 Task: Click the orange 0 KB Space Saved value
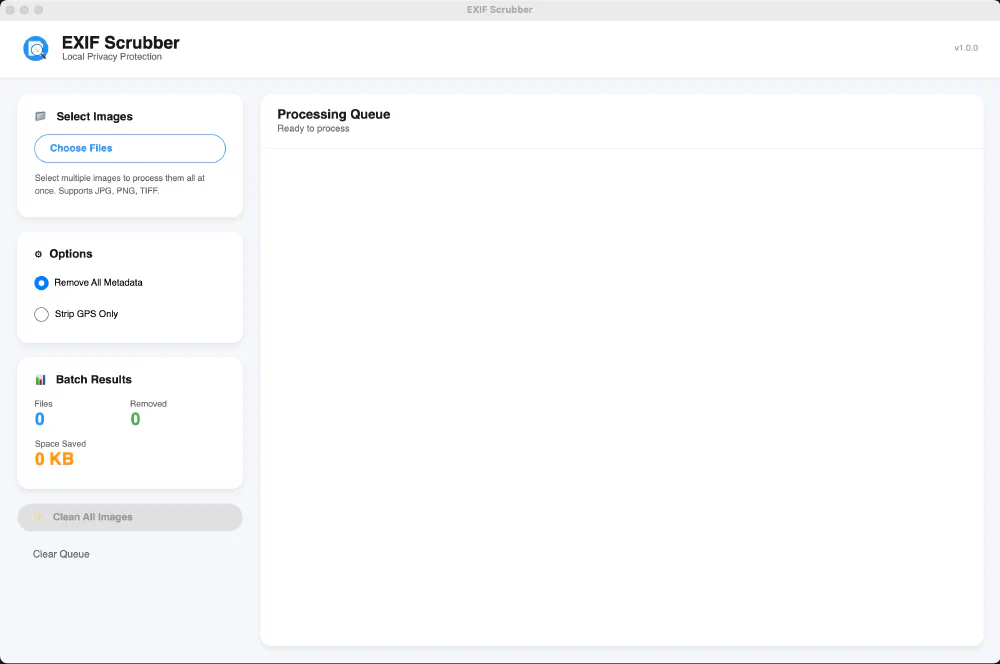(x=55, y=459)
